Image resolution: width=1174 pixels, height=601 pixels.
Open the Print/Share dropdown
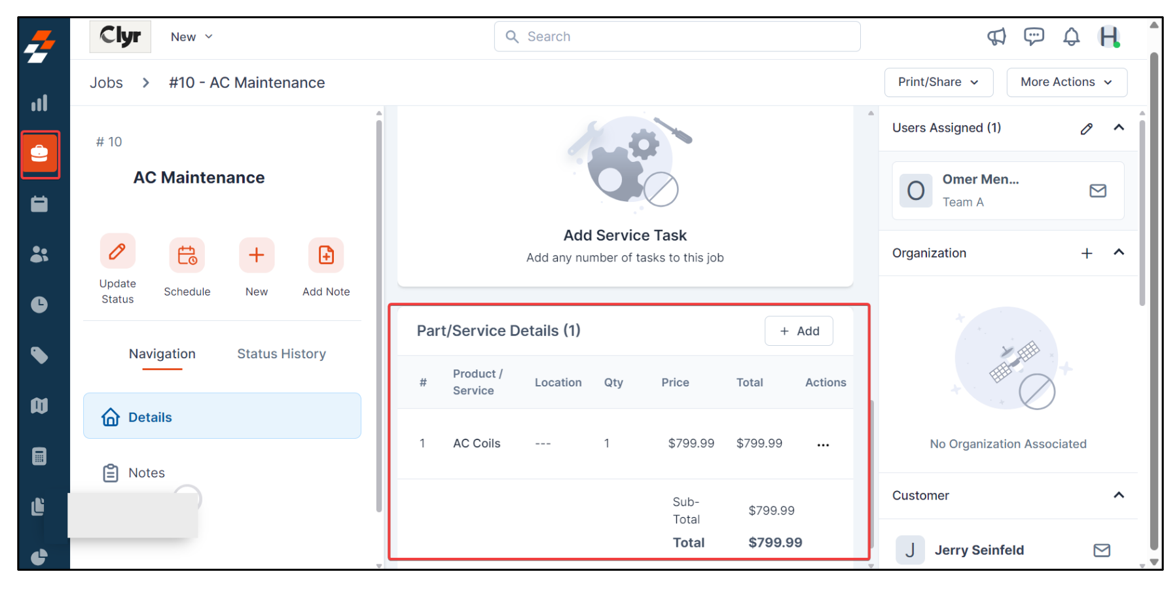pyautogui.click(x=938, y=82)
